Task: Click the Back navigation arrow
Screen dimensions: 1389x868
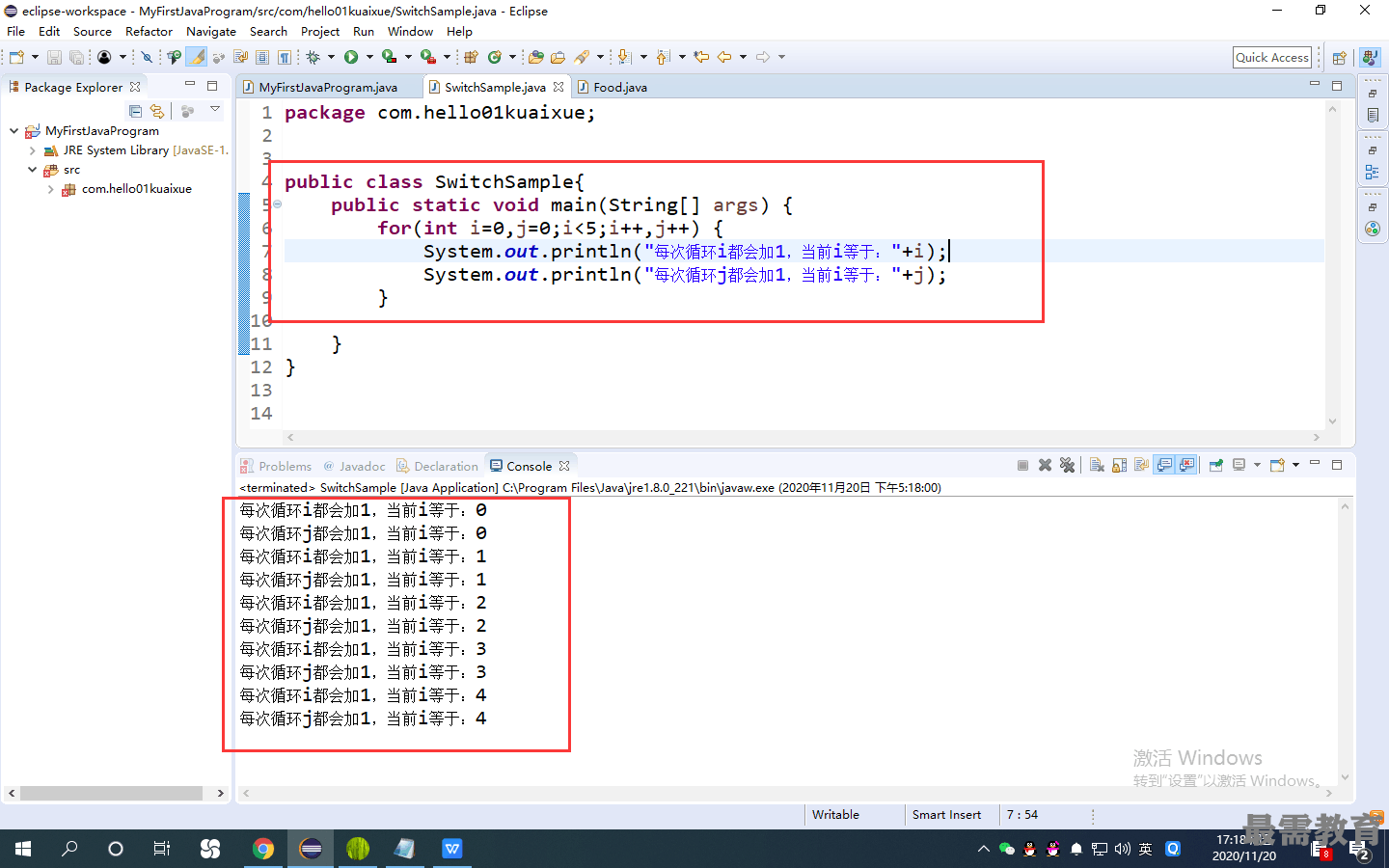Action: point(723,57)
